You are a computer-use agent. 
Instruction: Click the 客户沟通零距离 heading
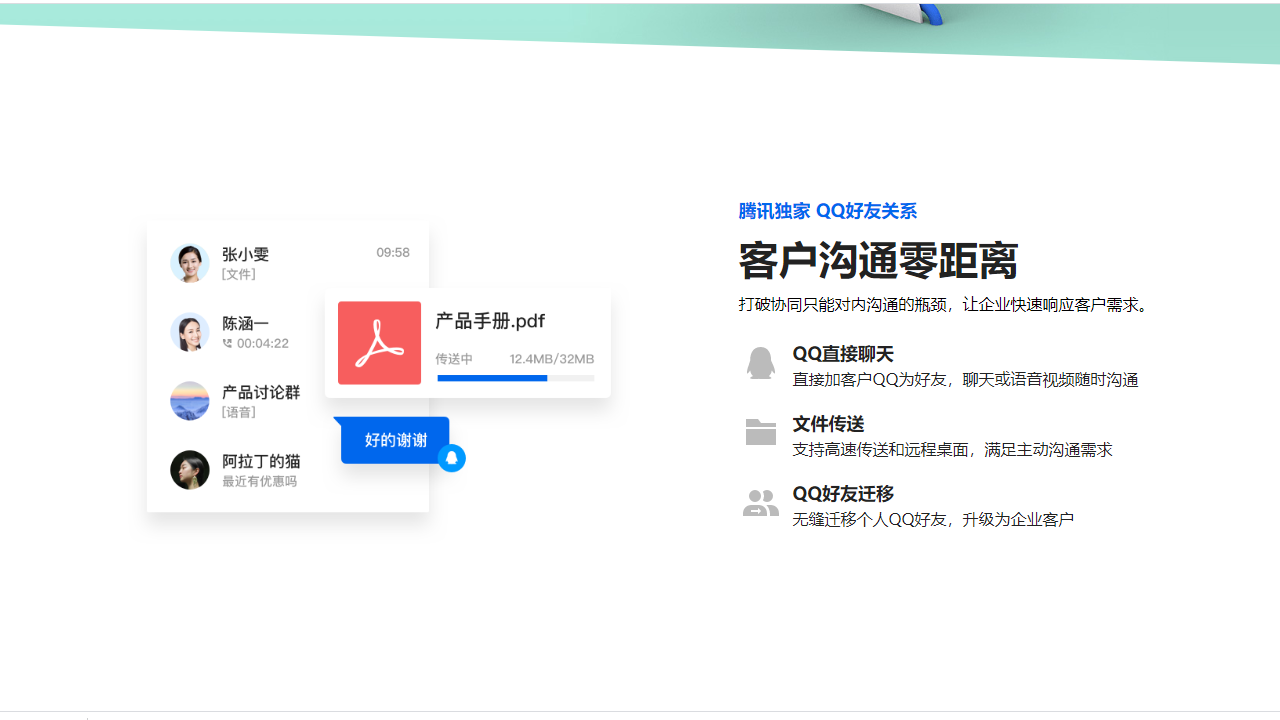click(x=877, y=260)
